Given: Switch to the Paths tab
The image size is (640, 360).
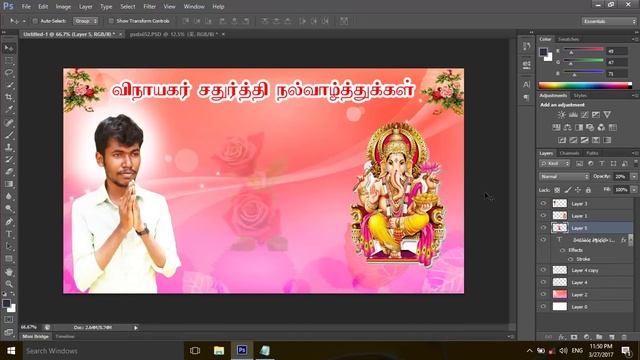Looking at the screenshot, I should click(x=592, y=153).
